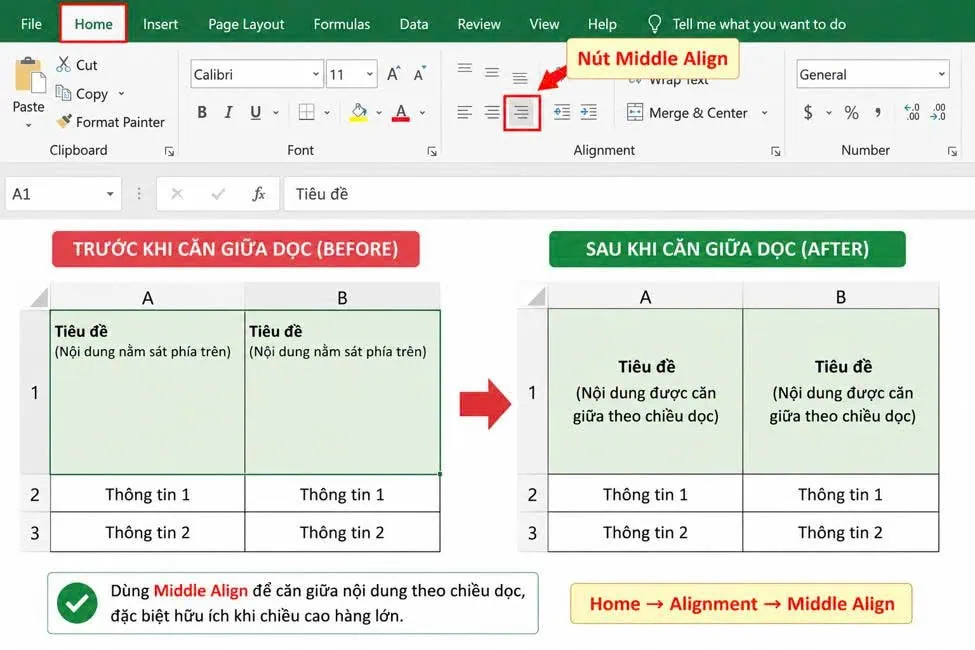Toggle the second icon in upper alignment row
The height and width of the screenshot is (650, 975).
[492, 73]
